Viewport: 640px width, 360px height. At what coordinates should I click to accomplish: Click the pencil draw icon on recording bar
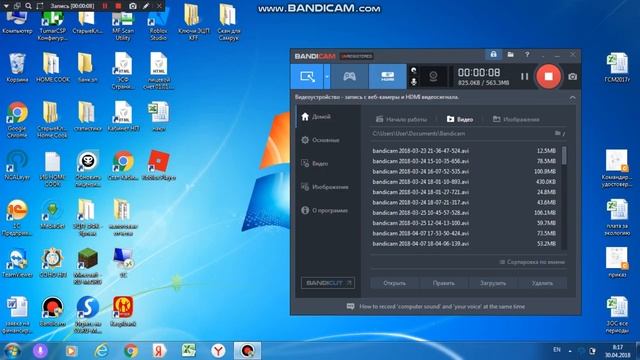click(x=146, y=6)
